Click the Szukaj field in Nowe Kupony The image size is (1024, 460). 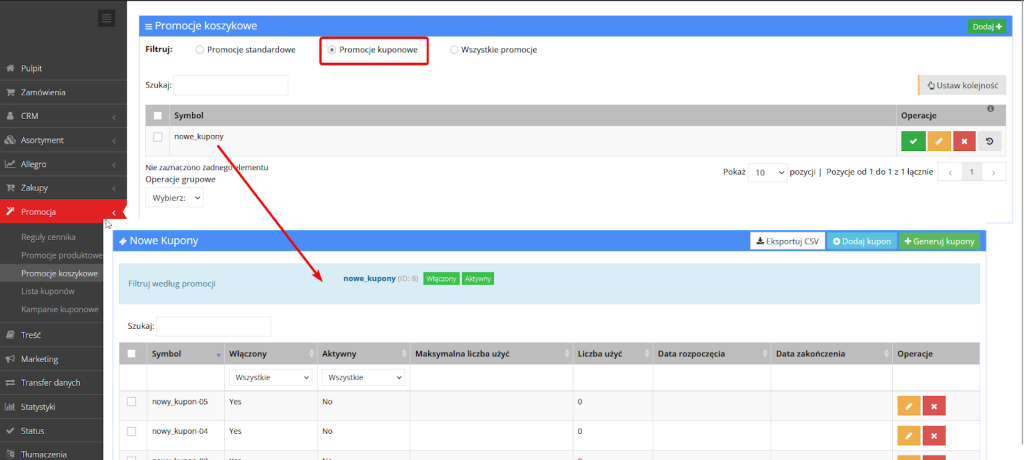point(214,326)
